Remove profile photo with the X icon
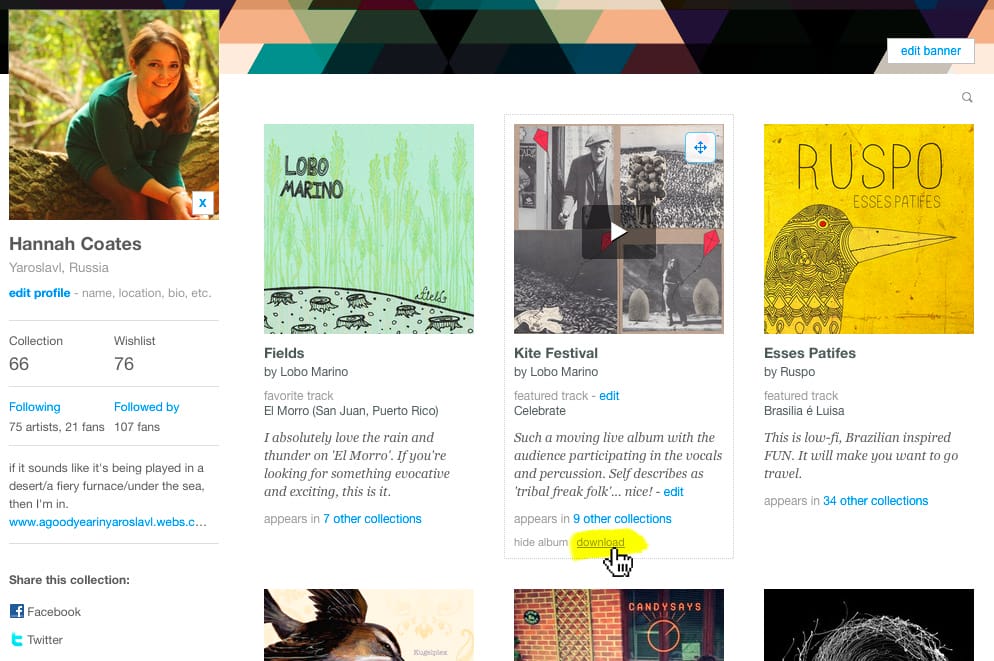 click(x=202, y=203)
